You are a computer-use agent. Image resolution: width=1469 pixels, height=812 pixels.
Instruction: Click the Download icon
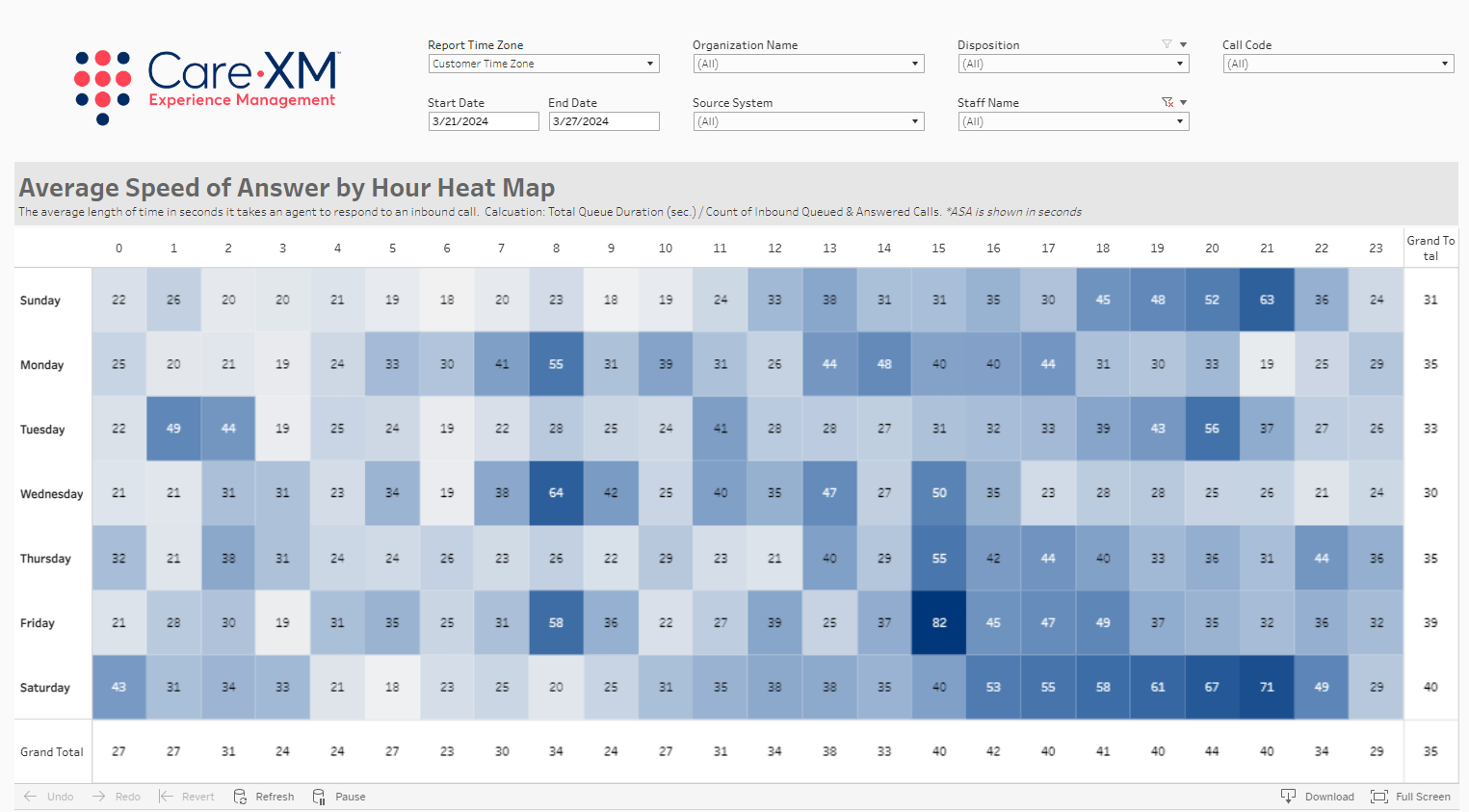click(x=1288, y=796)
